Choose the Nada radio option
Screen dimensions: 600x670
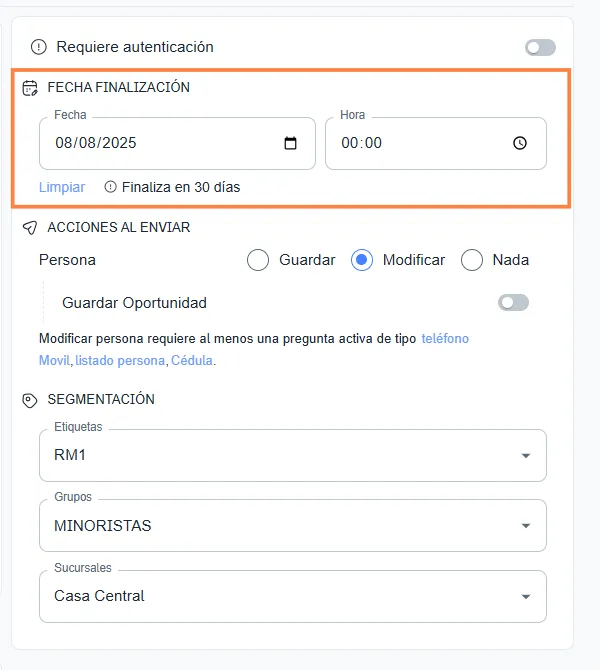[472, 260]
